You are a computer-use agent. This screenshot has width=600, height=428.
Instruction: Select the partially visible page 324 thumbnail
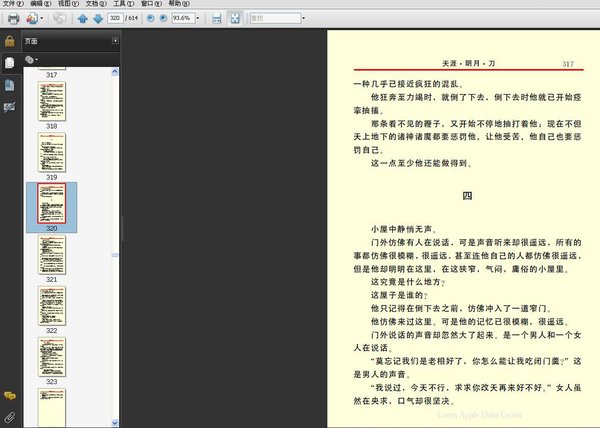coord(52,408)
